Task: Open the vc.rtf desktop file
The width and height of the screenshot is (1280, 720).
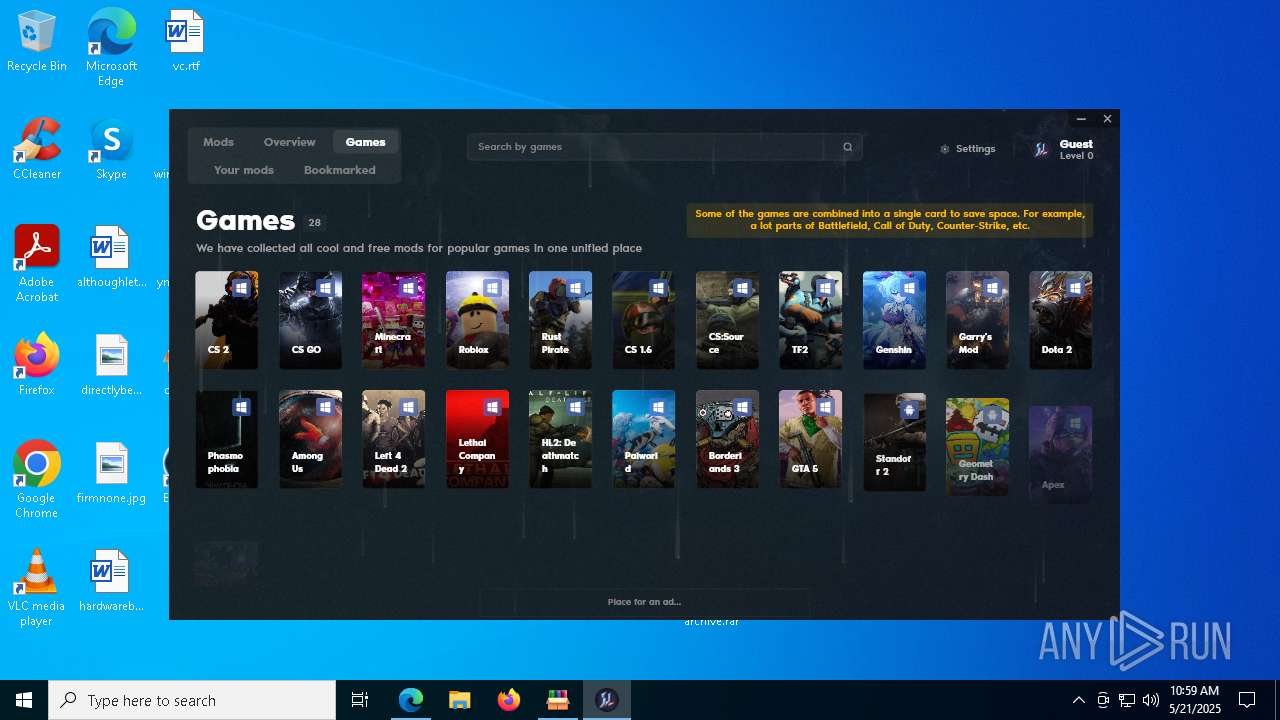Action: click(x=185, y=42)
